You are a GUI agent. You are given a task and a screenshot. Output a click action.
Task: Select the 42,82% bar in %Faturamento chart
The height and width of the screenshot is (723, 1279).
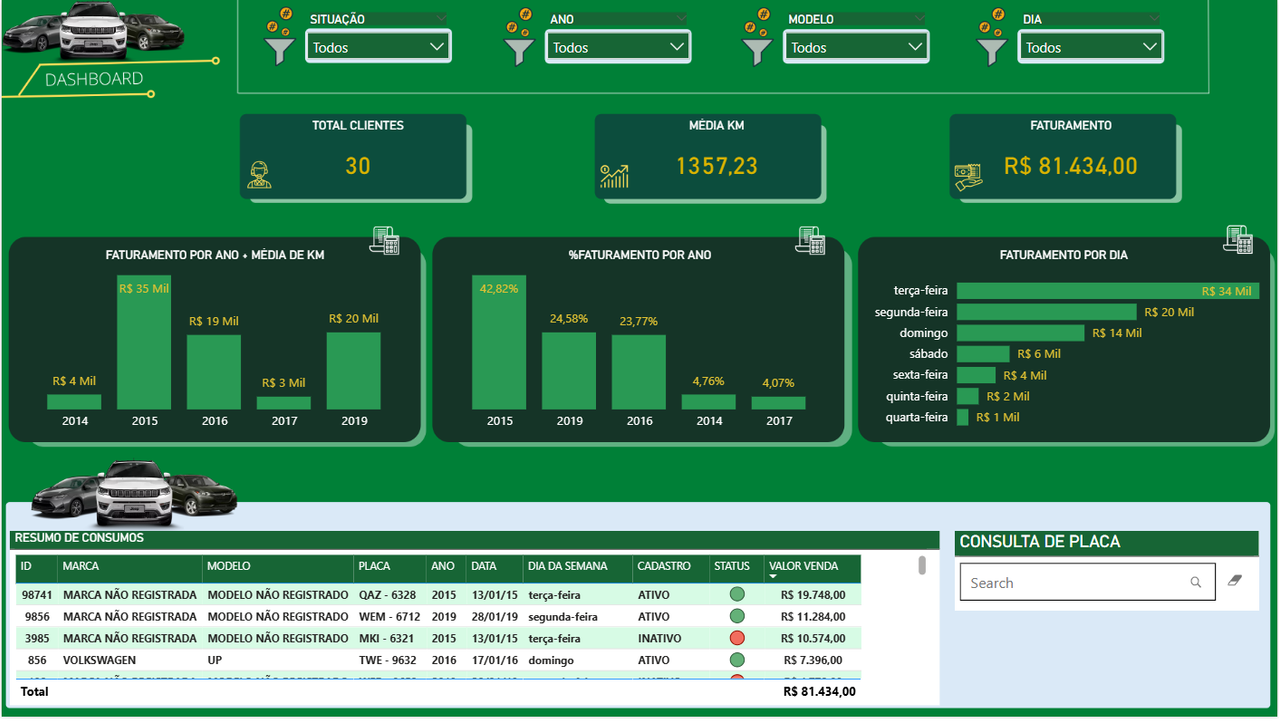point(499,342)
